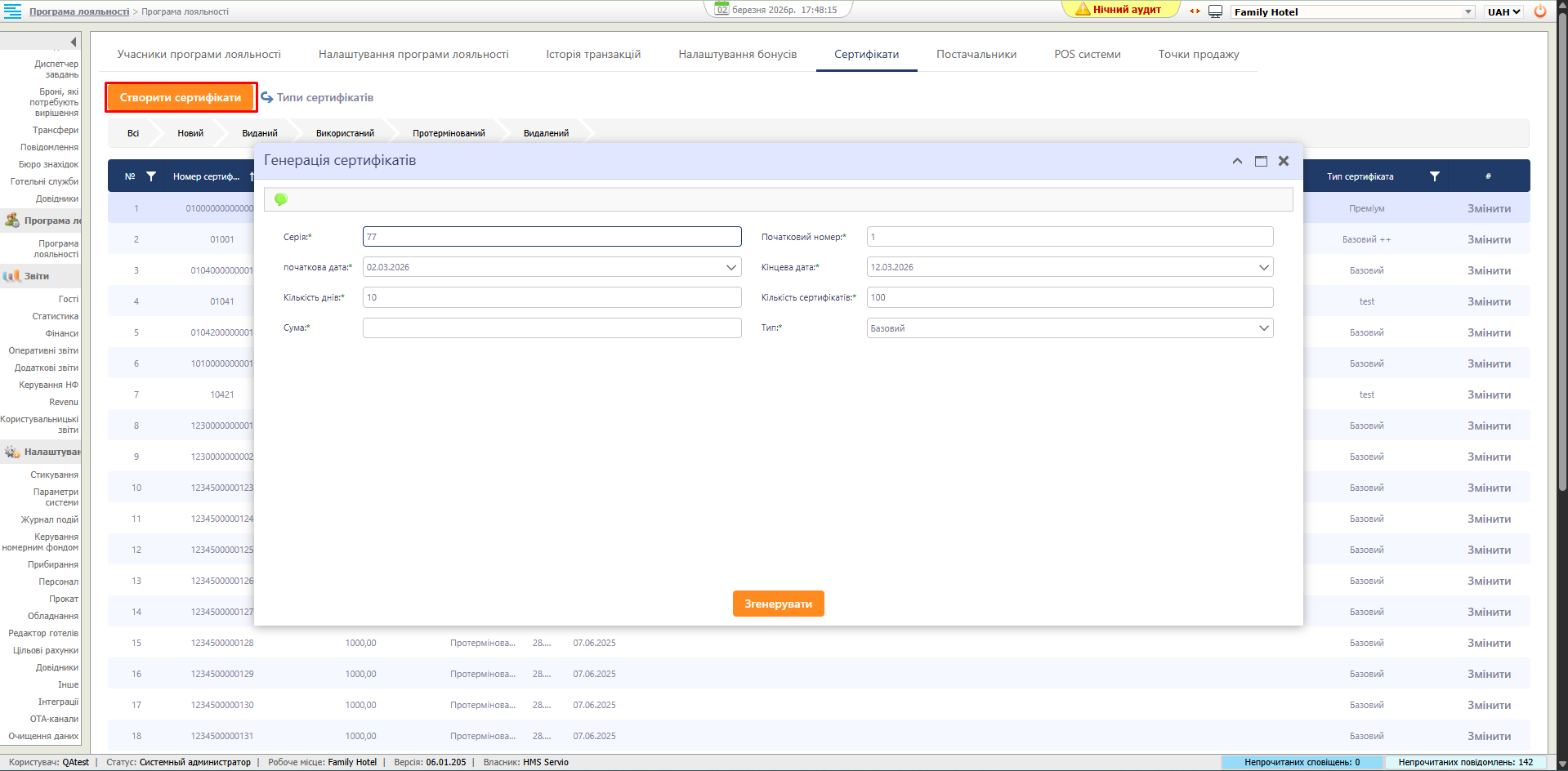Open the POS системи tab
The height and width of the screenshot is (771, 1568).
[1087, 54]
